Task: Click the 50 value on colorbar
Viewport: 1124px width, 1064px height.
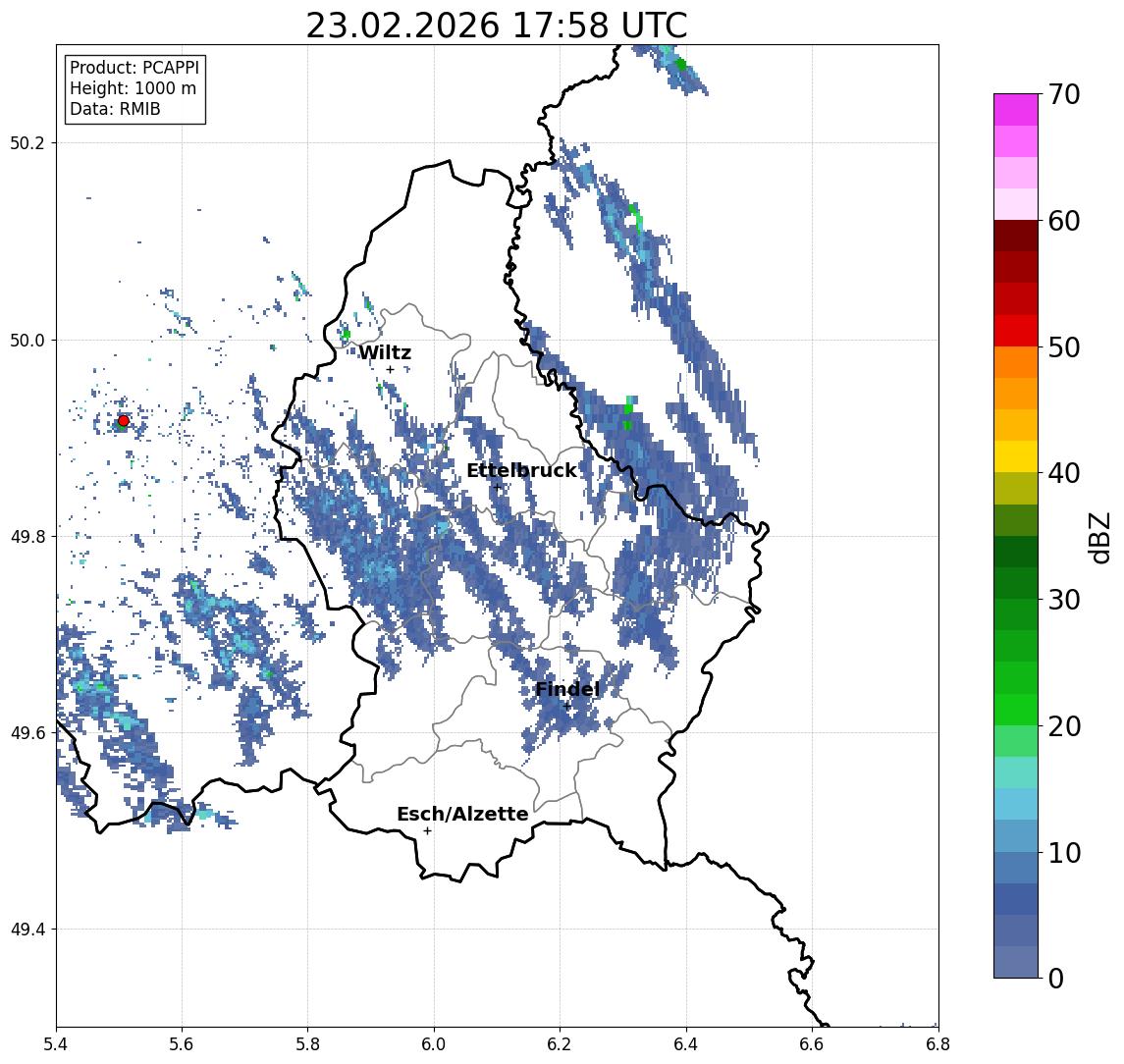Action: pos(1064,347)
